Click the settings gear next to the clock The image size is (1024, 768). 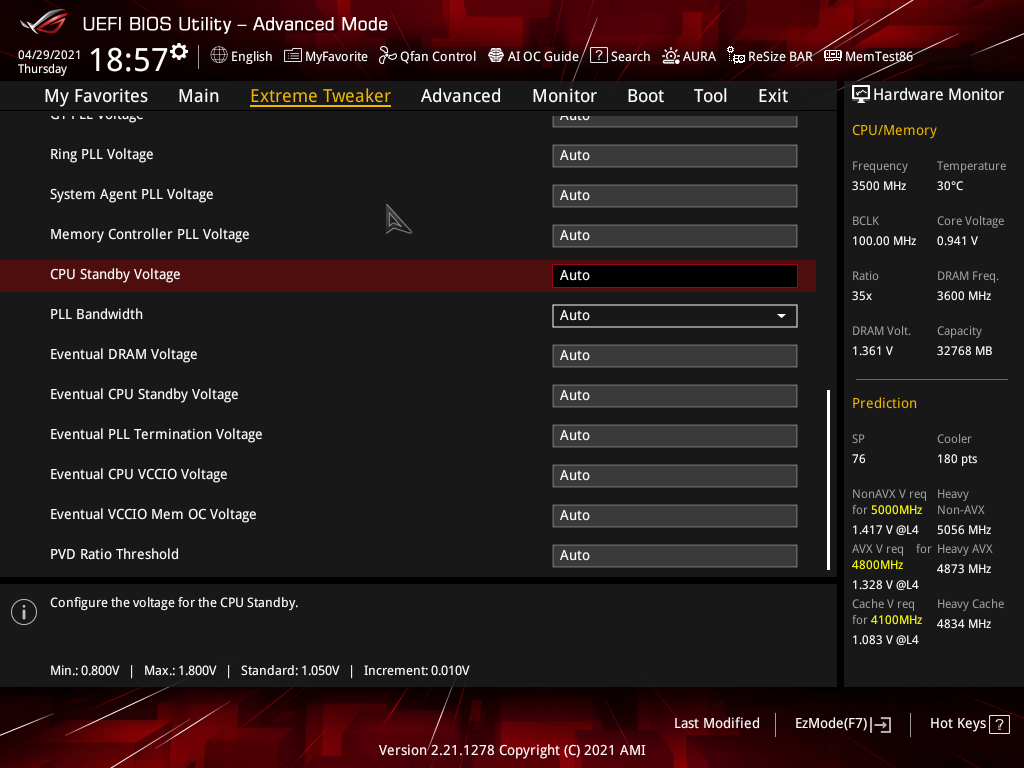coord(179,52)
